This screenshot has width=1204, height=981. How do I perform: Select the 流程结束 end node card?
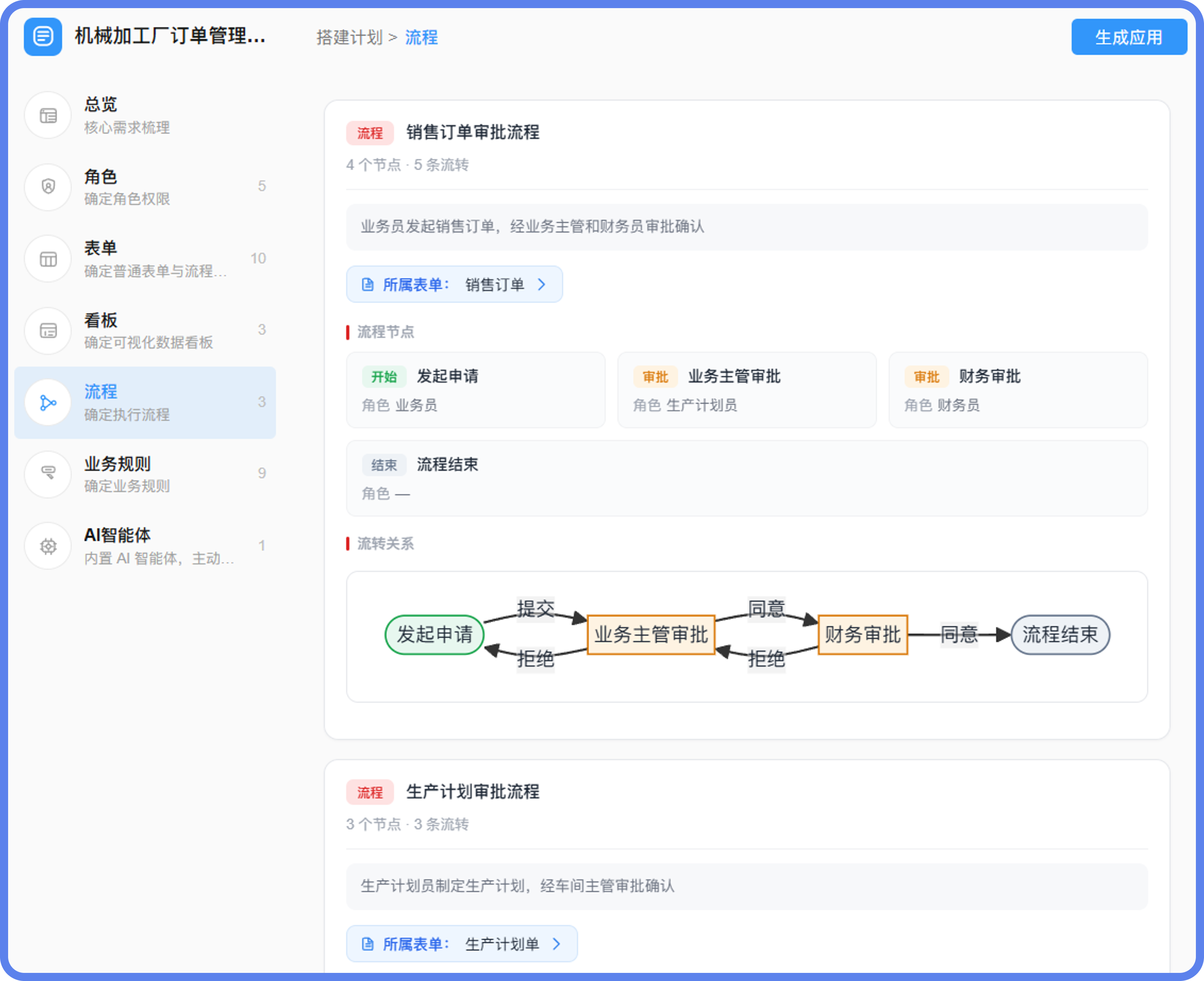pyautogui.click(x=747, y=478)
